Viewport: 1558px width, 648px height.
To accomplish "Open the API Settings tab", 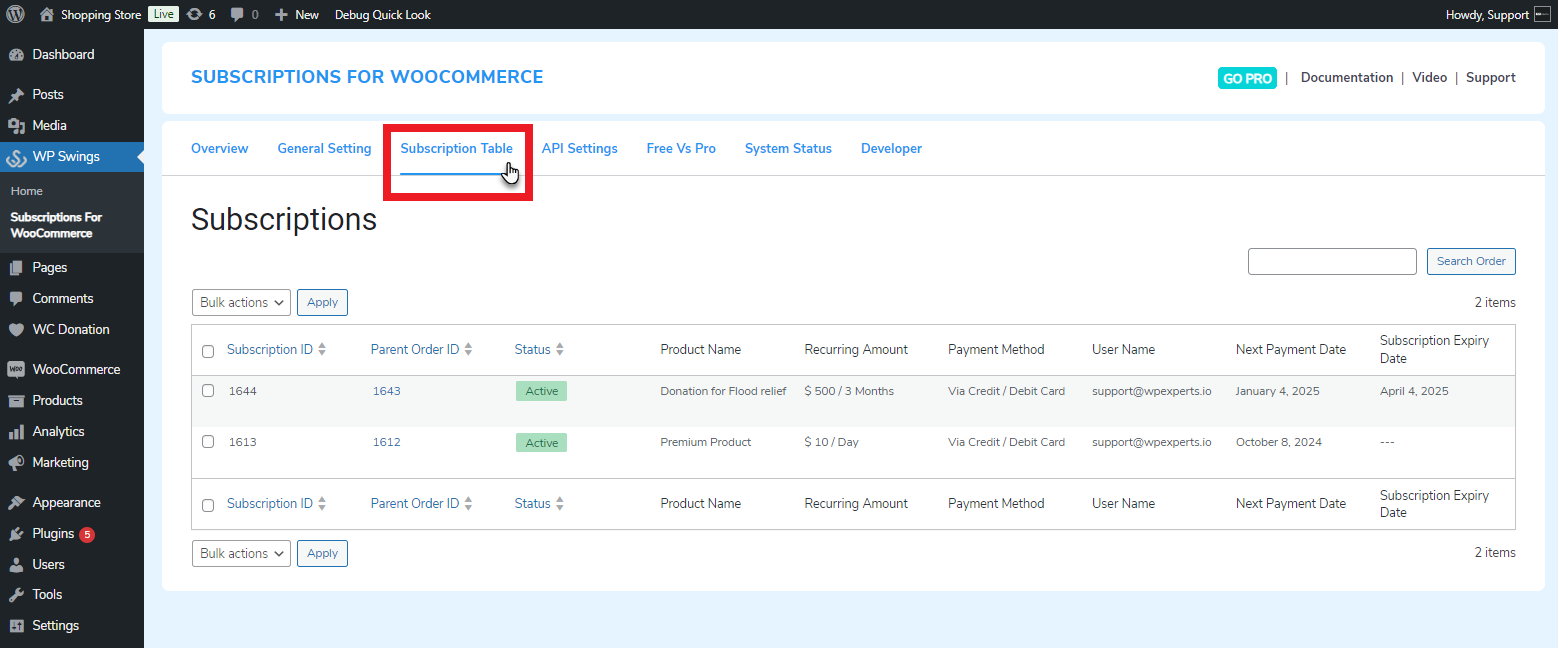I will (x=580, y=149).
